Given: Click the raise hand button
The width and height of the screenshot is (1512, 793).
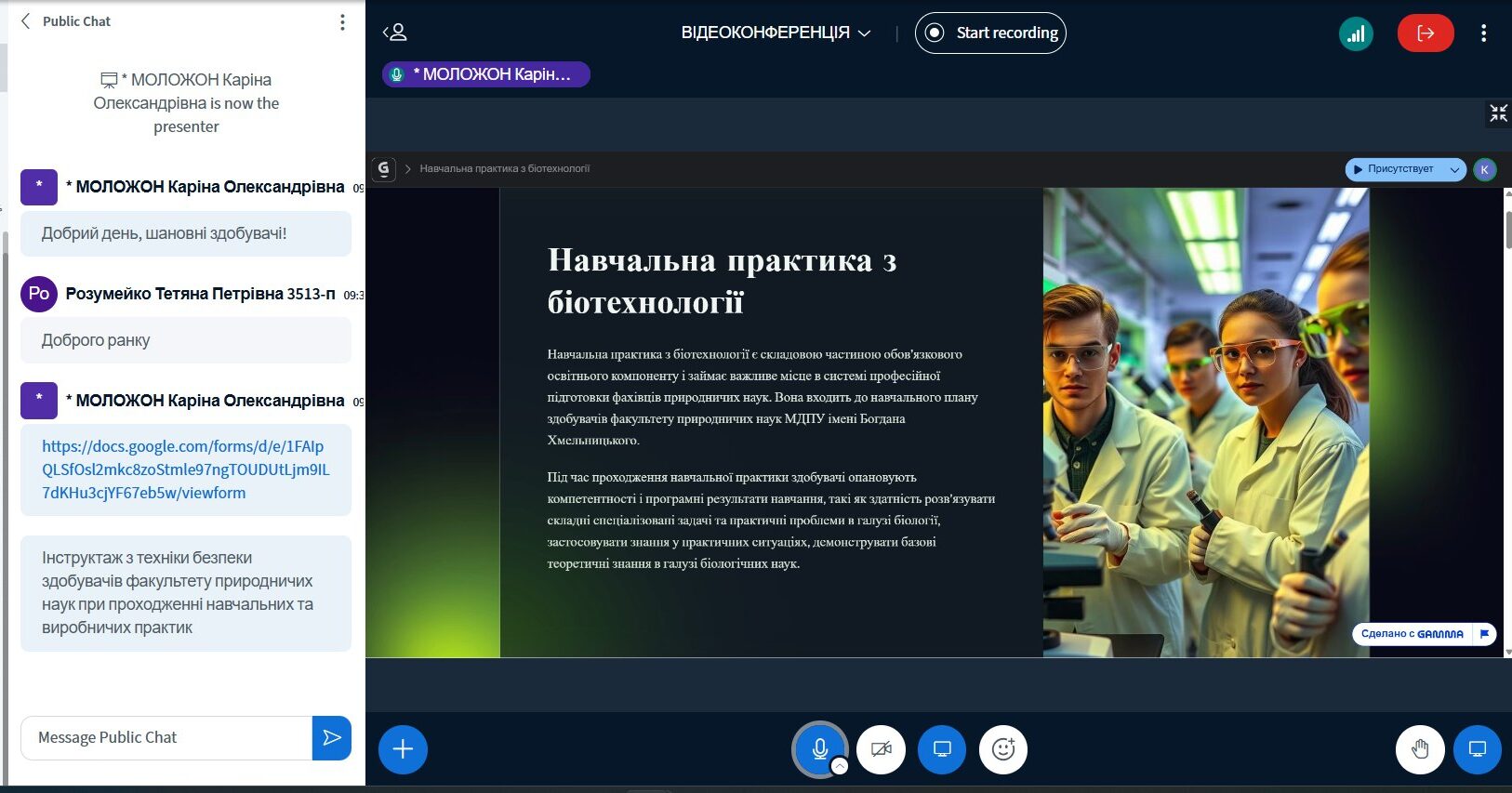Looking at the screenshot, I should (x=1419, y=749).
